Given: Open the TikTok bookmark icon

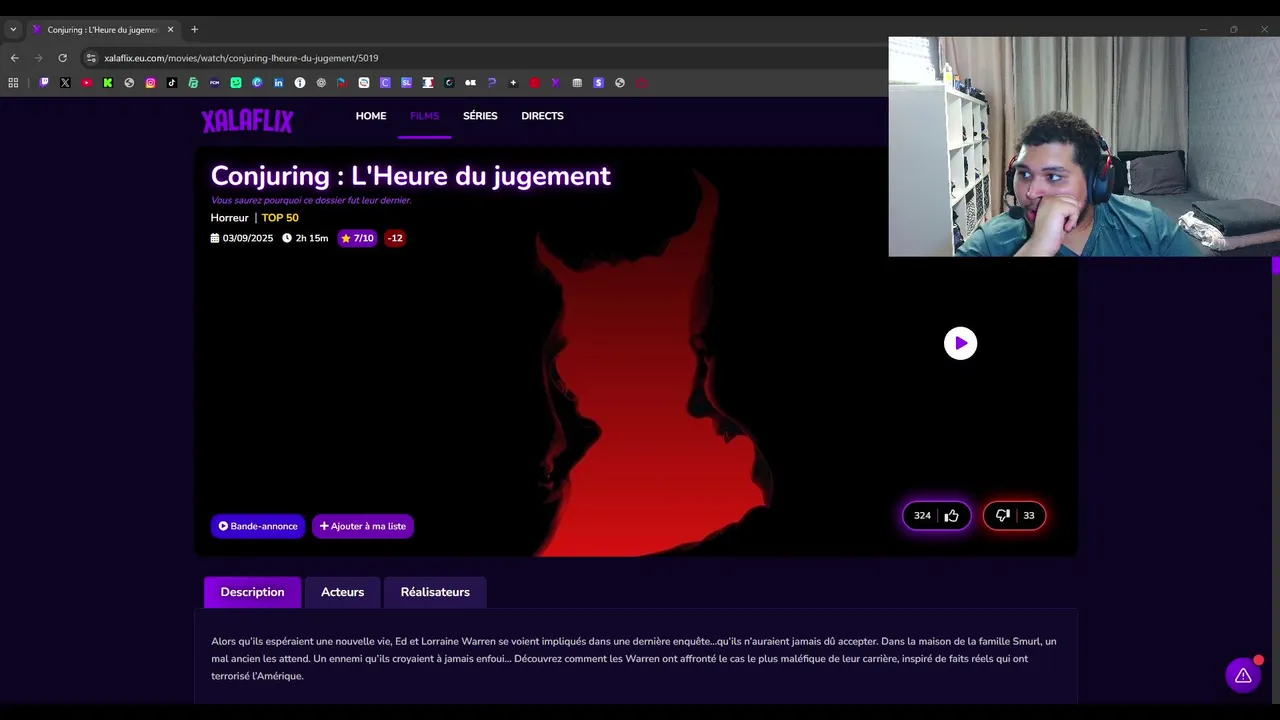Looking at the screenshot, I should (172, 83).
